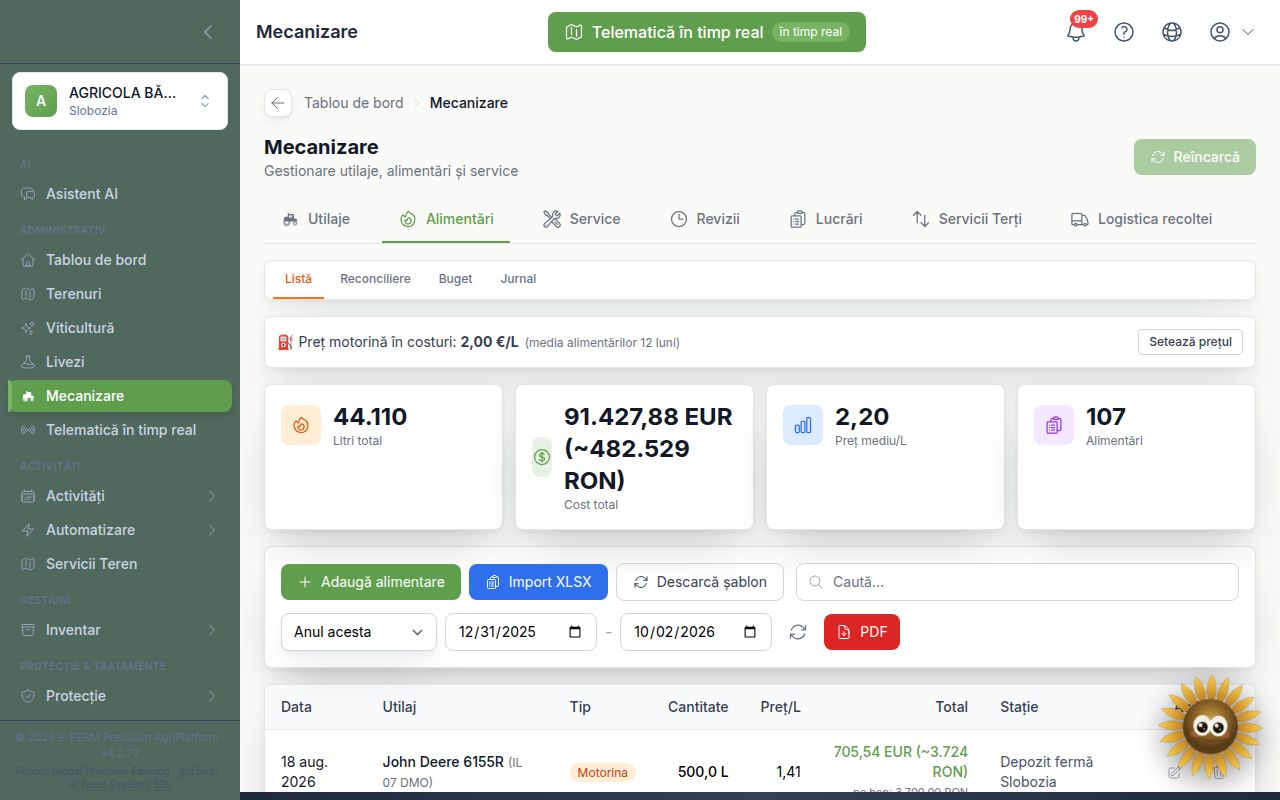The width and height of the screenshot is (1280, 800).
Task: Open the Logistica recoltei tab
Action: point(1141,219)
